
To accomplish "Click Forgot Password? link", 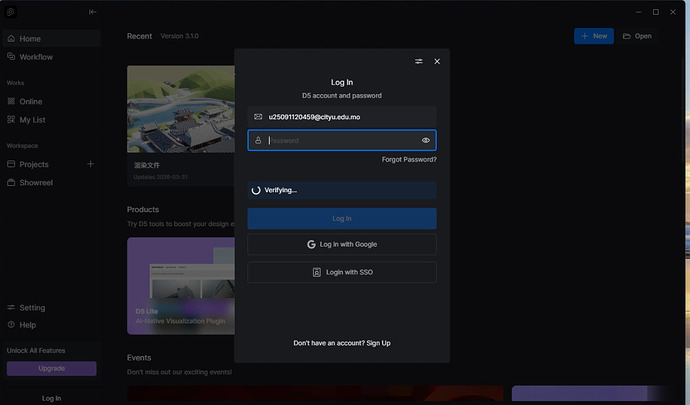I will [409, 159].
